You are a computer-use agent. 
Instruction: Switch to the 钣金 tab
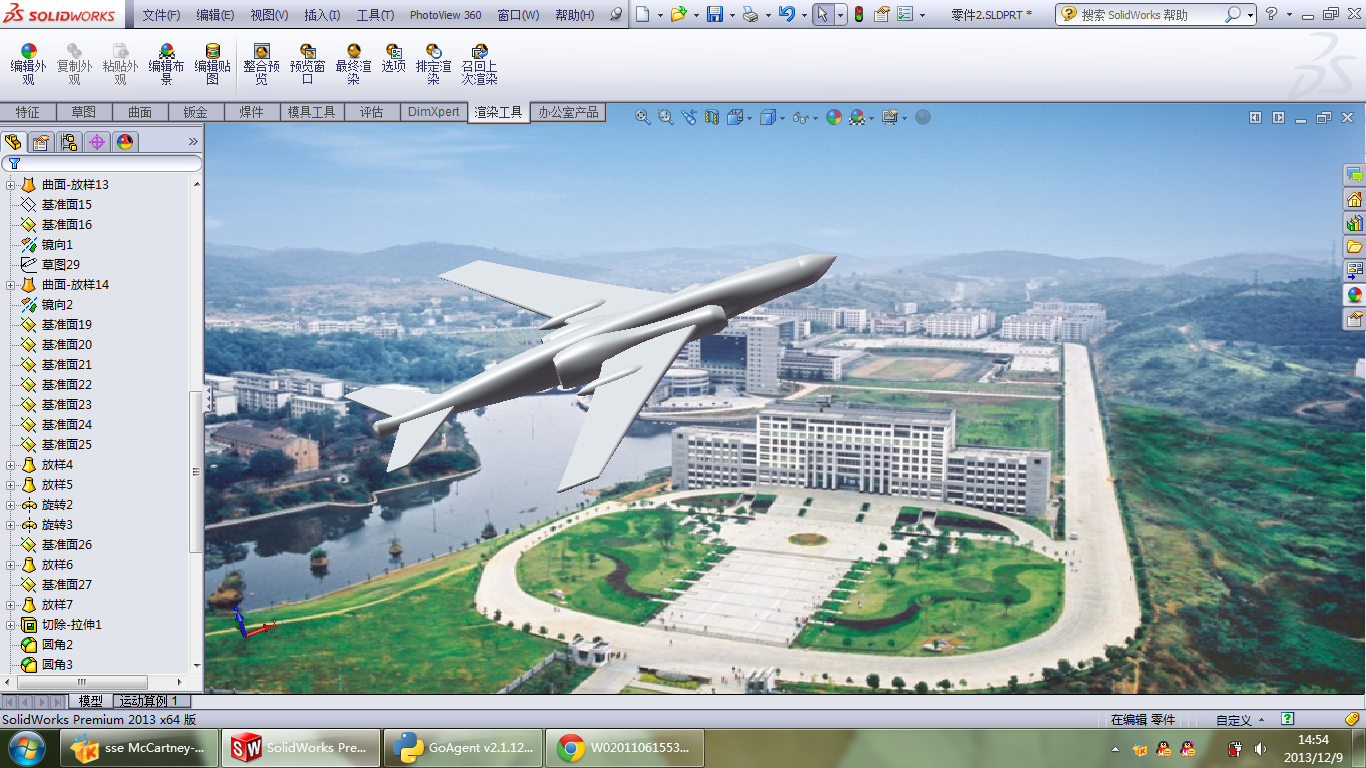point(196,112)
